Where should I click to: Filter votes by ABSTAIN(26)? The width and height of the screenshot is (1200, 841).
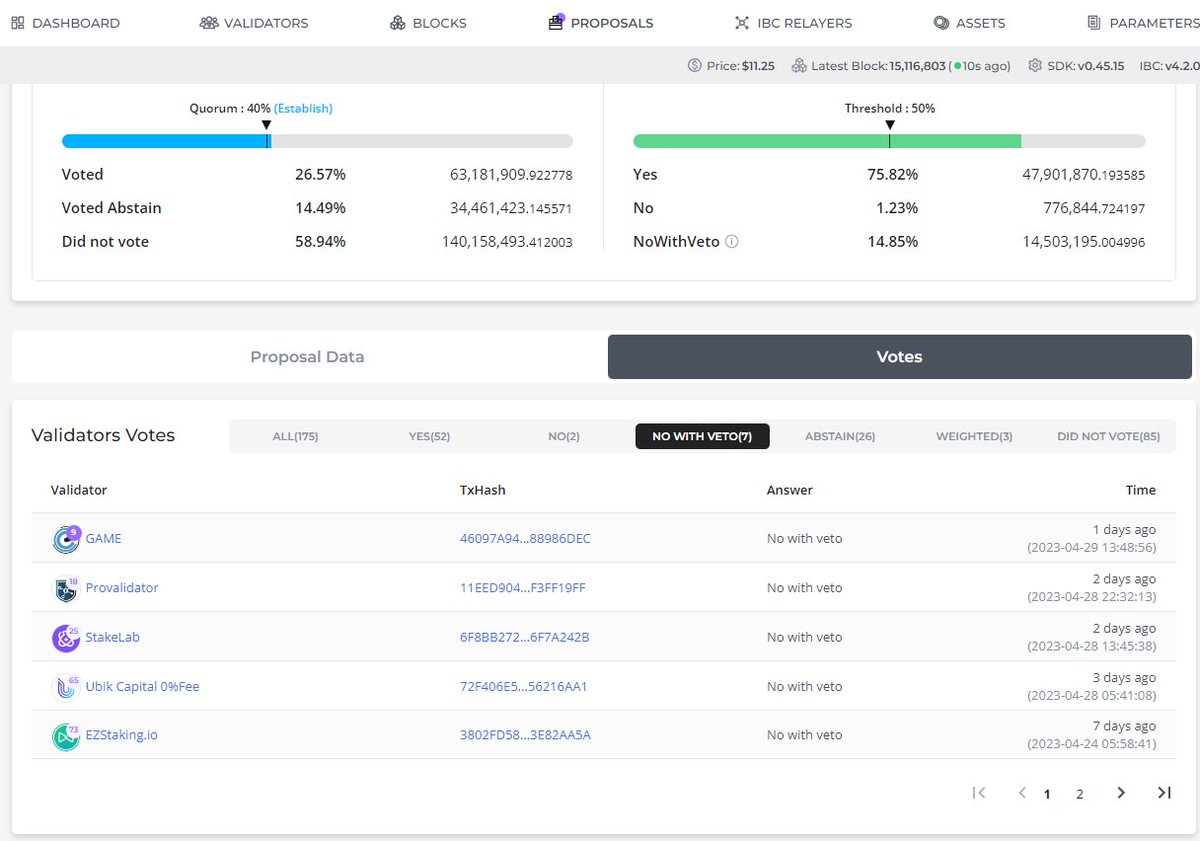pos(840,436)
